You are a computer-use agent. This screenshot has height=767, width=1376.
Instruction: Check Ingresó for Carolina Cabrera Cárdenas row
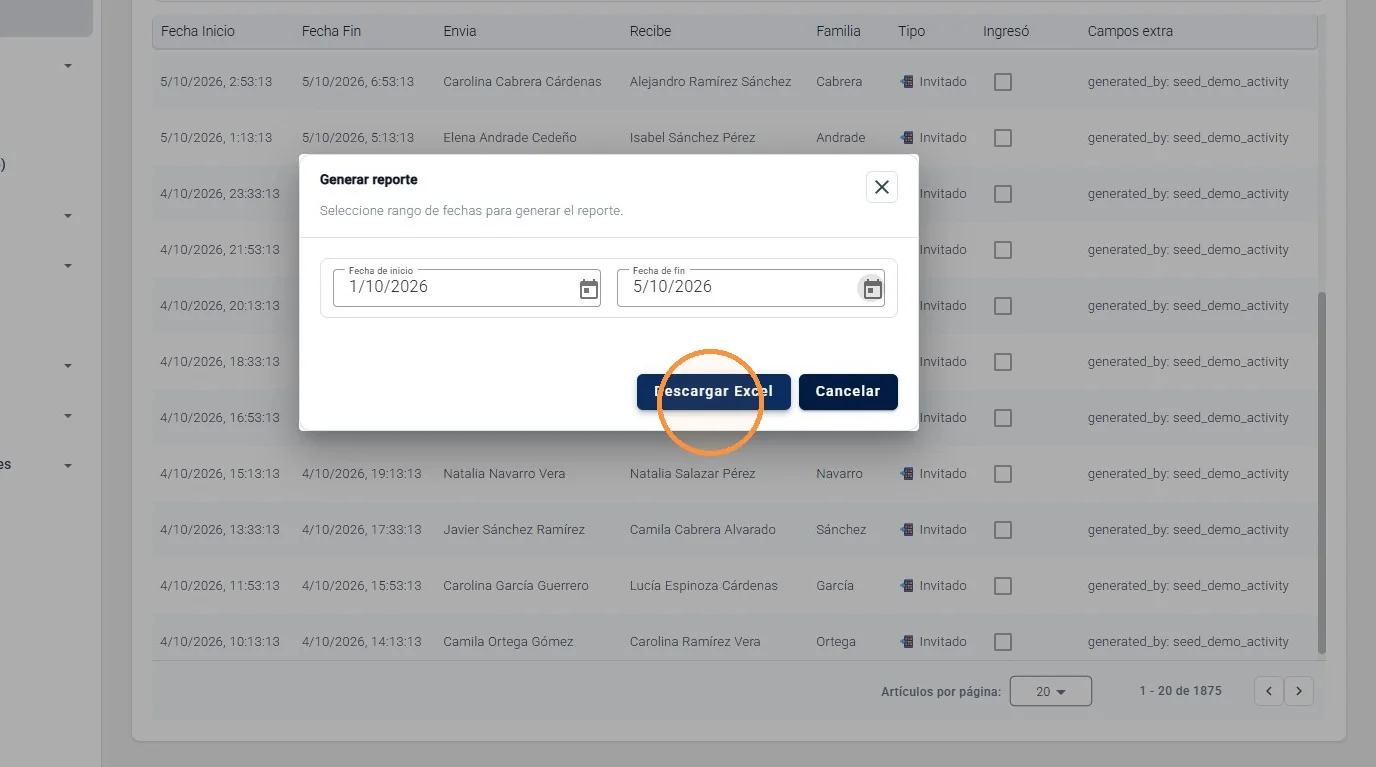click(1003, 82)
